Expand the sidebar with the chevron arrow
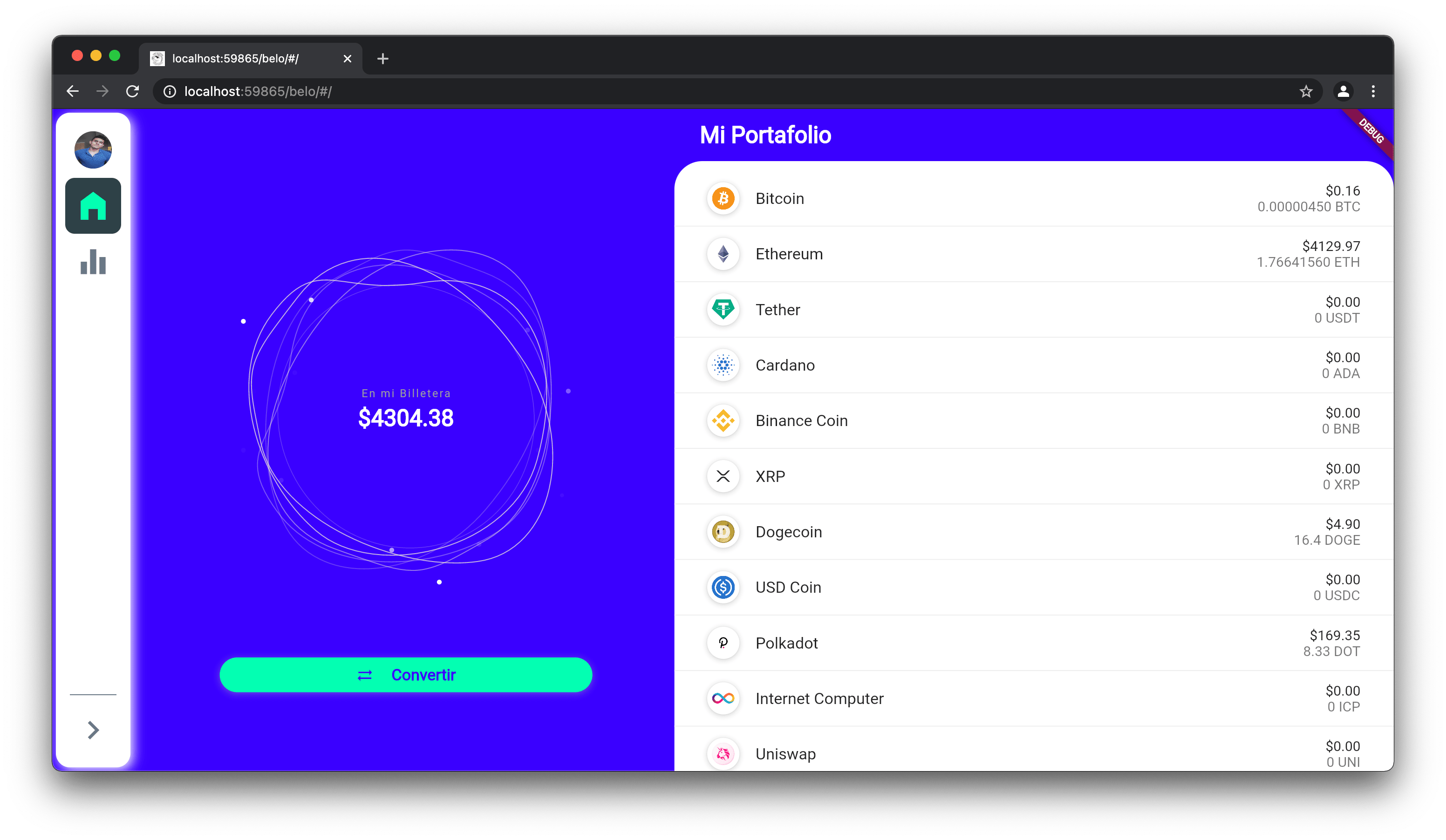The width and height of the screenshot is (1446, 840). tap(93, 729)
